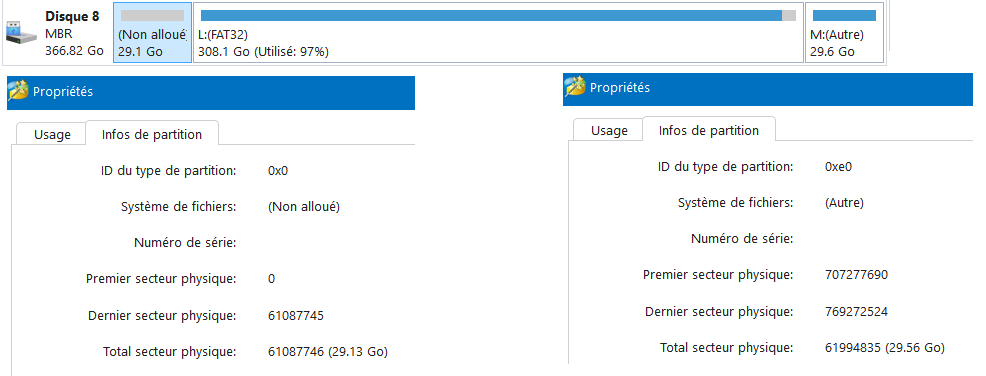
Task: Click the unallocated space gray bar
Action: (x=152, y=16)
